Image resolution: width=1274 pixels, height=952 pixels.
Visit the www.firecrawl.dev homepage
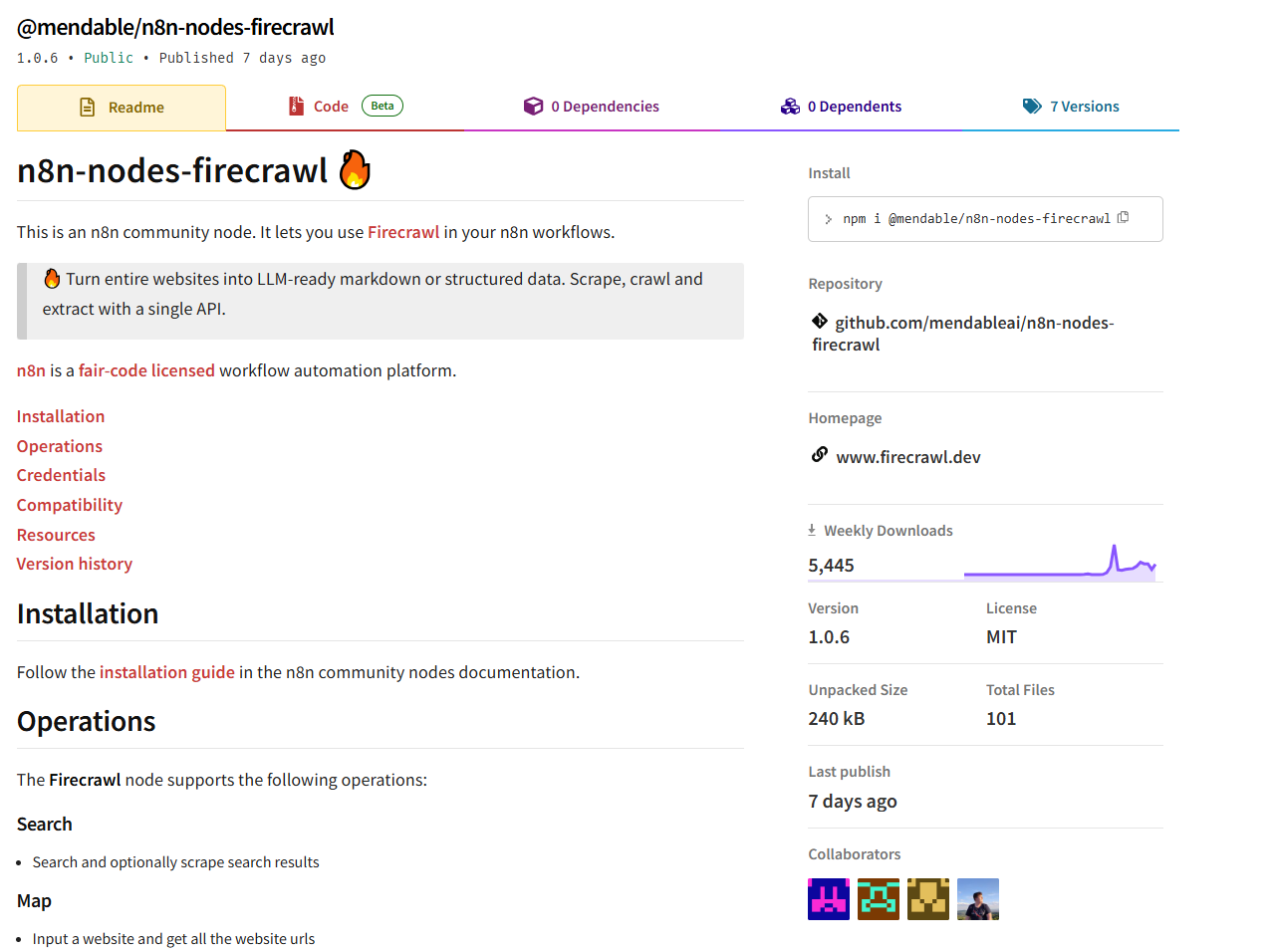click(907, 457)
